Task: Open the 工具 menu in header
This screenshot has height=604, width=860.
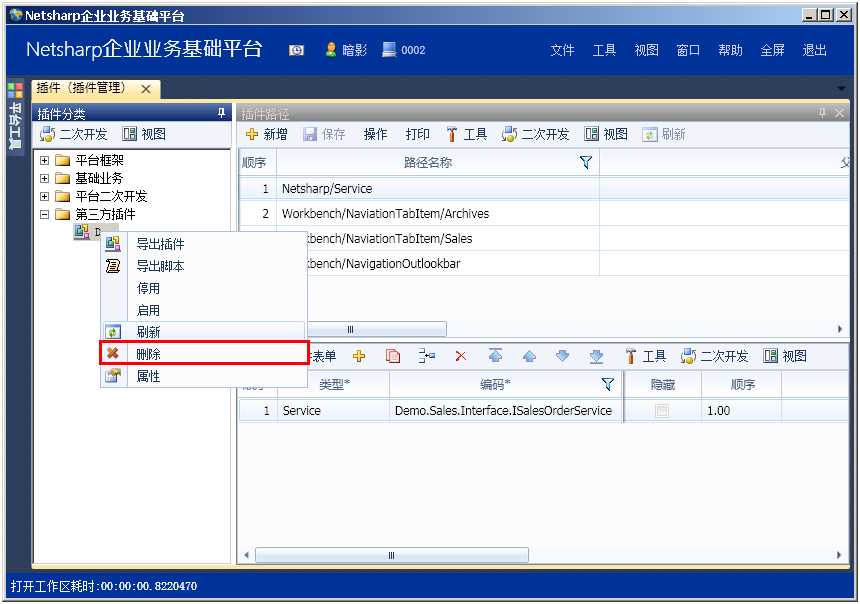Action: click(604, 50)
